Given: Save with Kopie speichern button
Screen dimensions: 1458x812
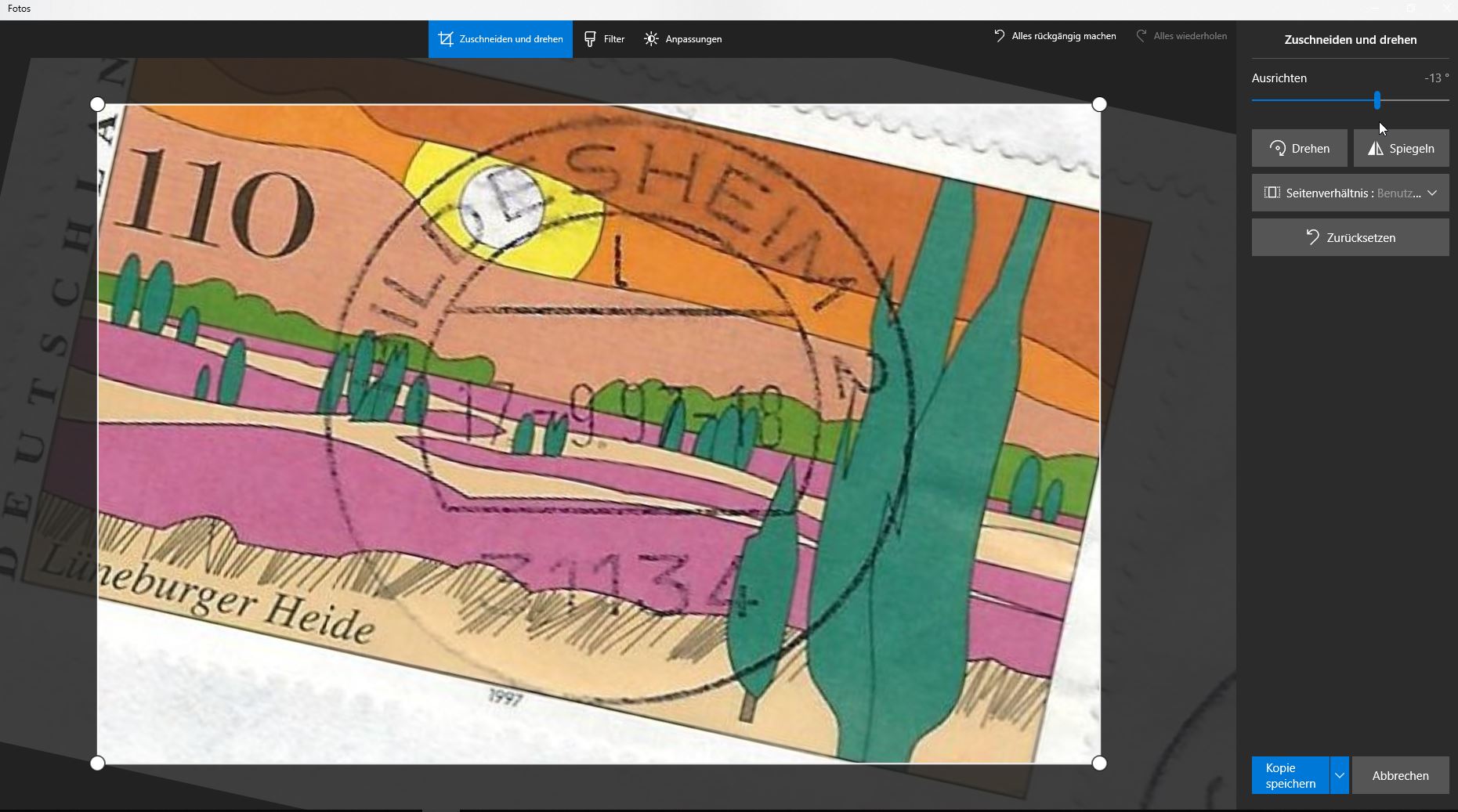Looking at the screenshot, I should point(1290,775).
